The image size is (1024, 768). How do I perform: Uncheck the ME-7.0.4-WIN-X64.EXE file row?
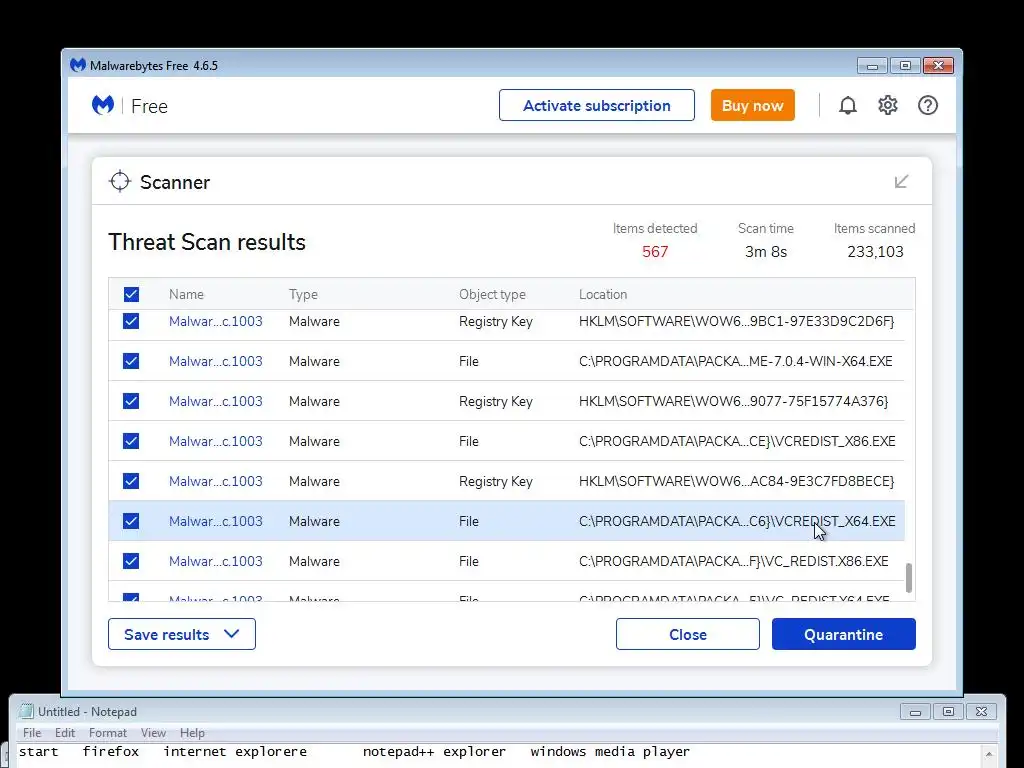[131, 361]
